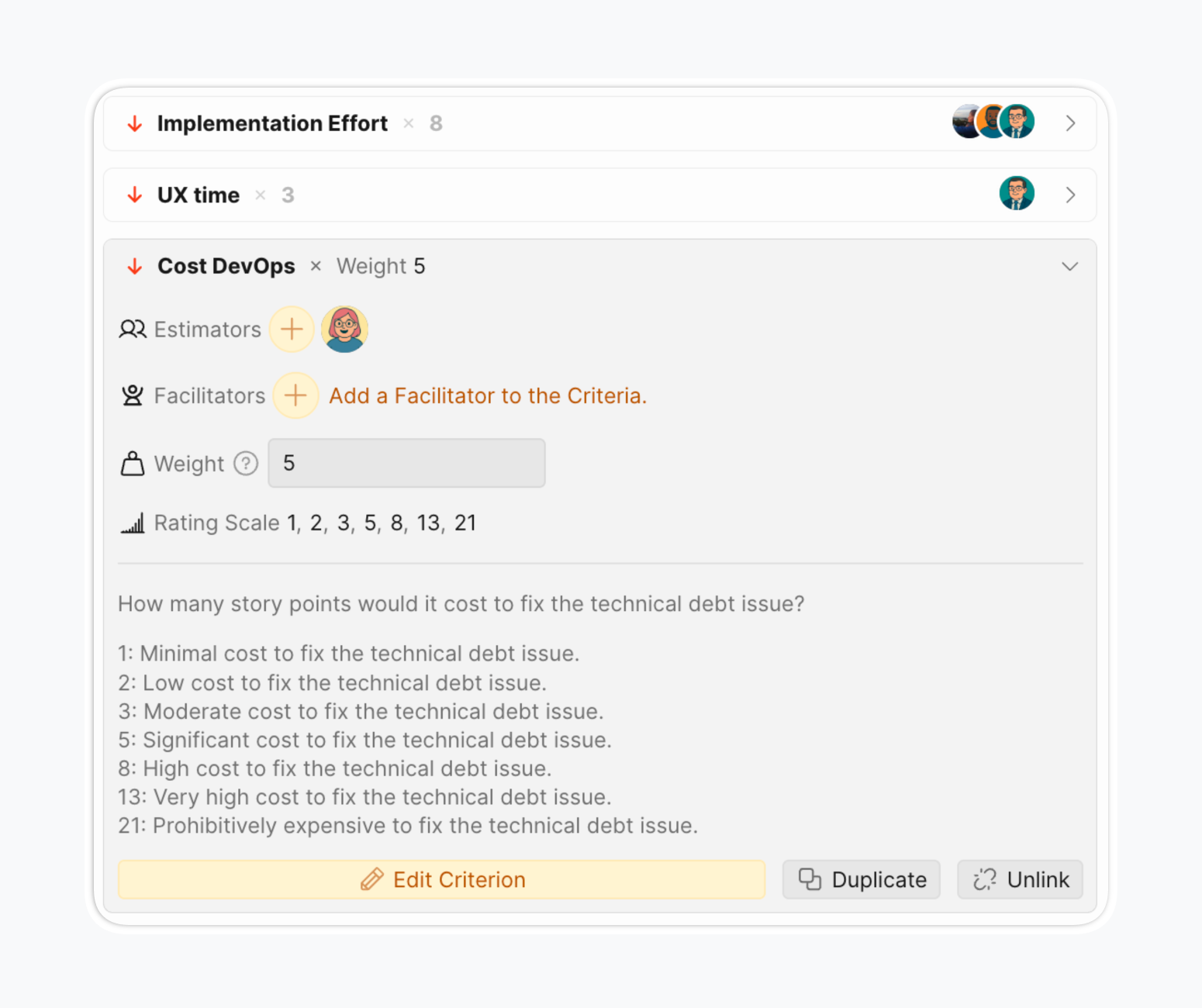1202x1008 pixels.
Task: Click the Rating Scale values
Action: point(381,523)
